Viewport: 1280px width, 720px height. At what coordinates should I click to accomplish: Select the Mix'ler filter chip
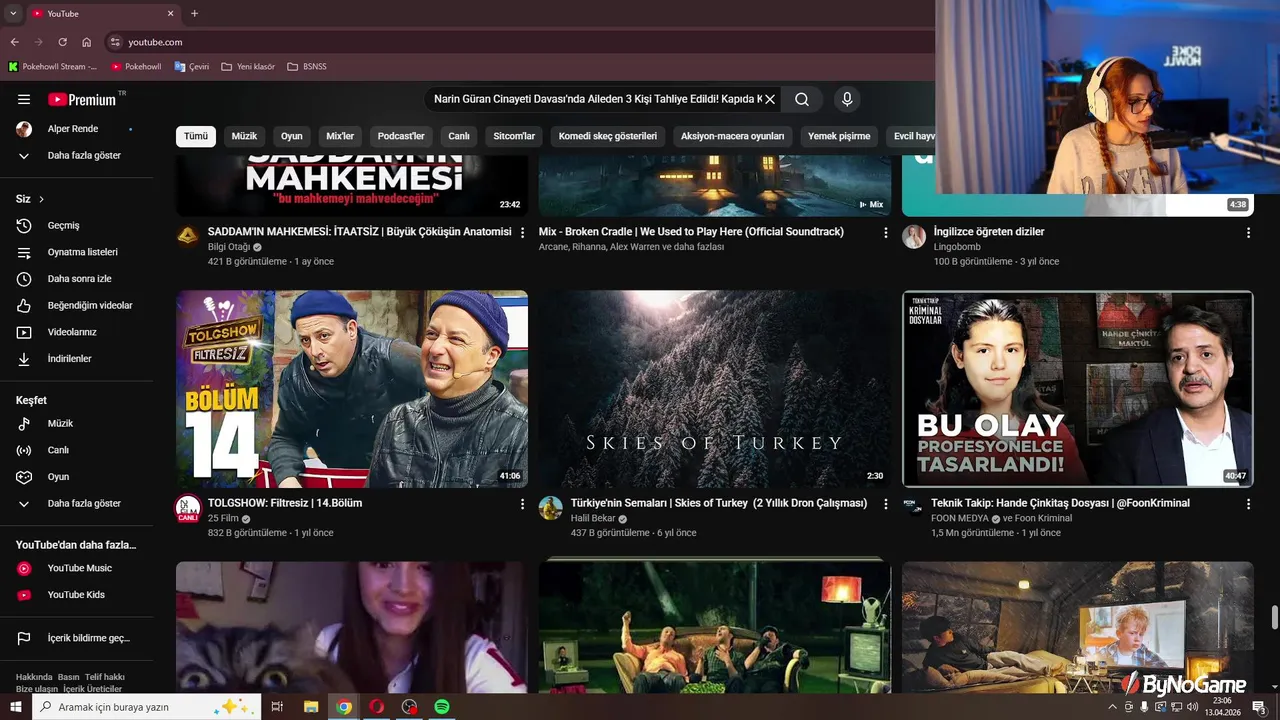coord(340,136)
